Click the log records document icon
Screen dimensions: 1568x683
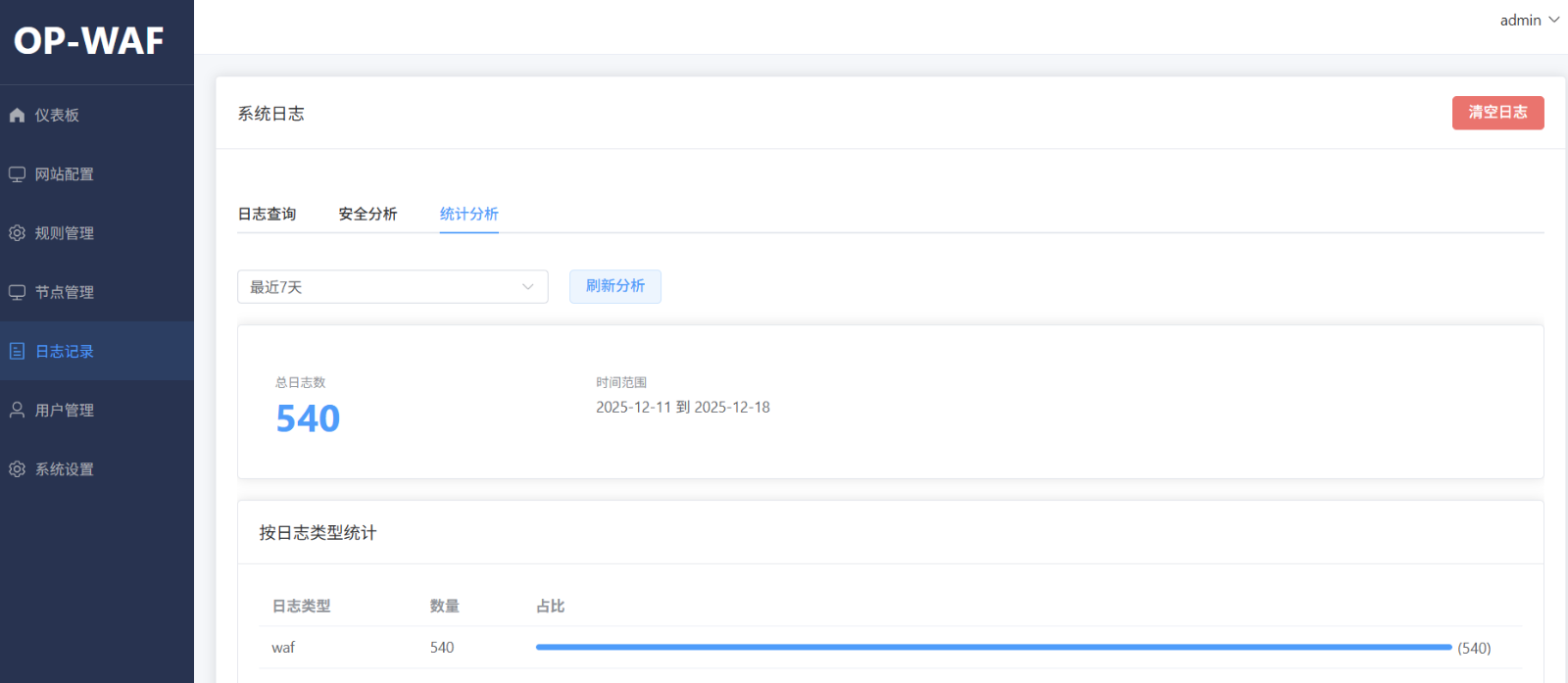[x=17, y=351]
